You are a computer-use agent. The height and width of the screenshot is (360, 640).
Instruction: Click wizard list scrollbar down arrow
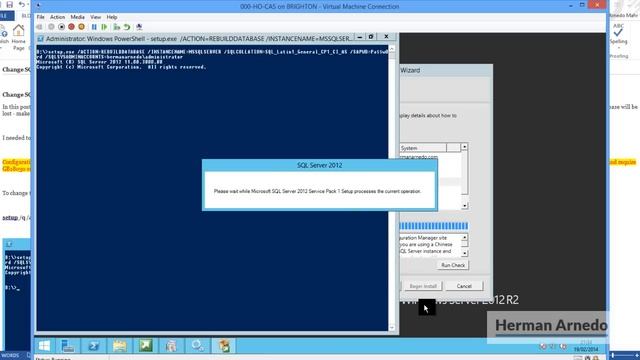tap(464, 206)
